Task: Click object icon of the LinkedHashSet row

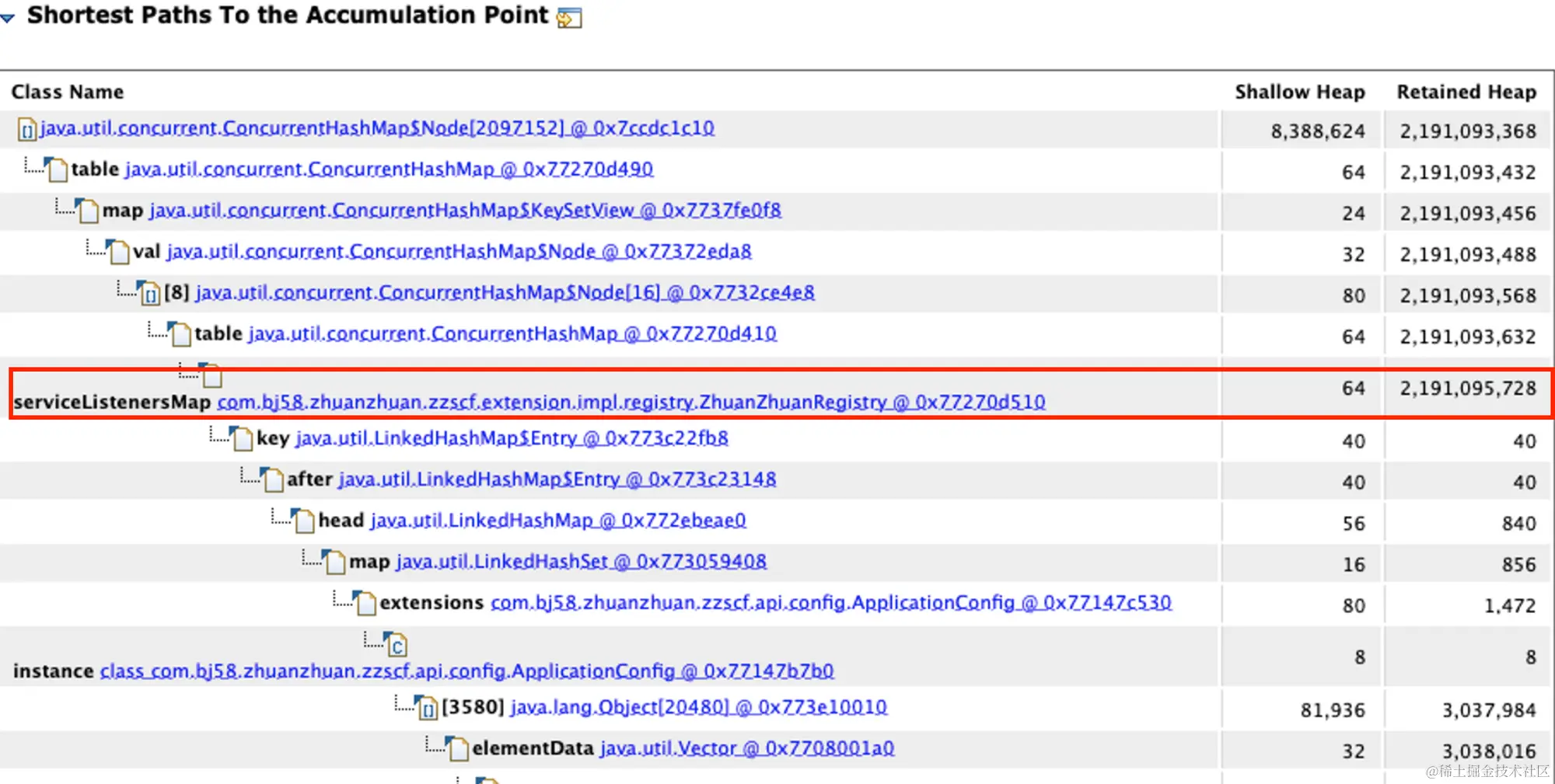Action: coord(334,563)
